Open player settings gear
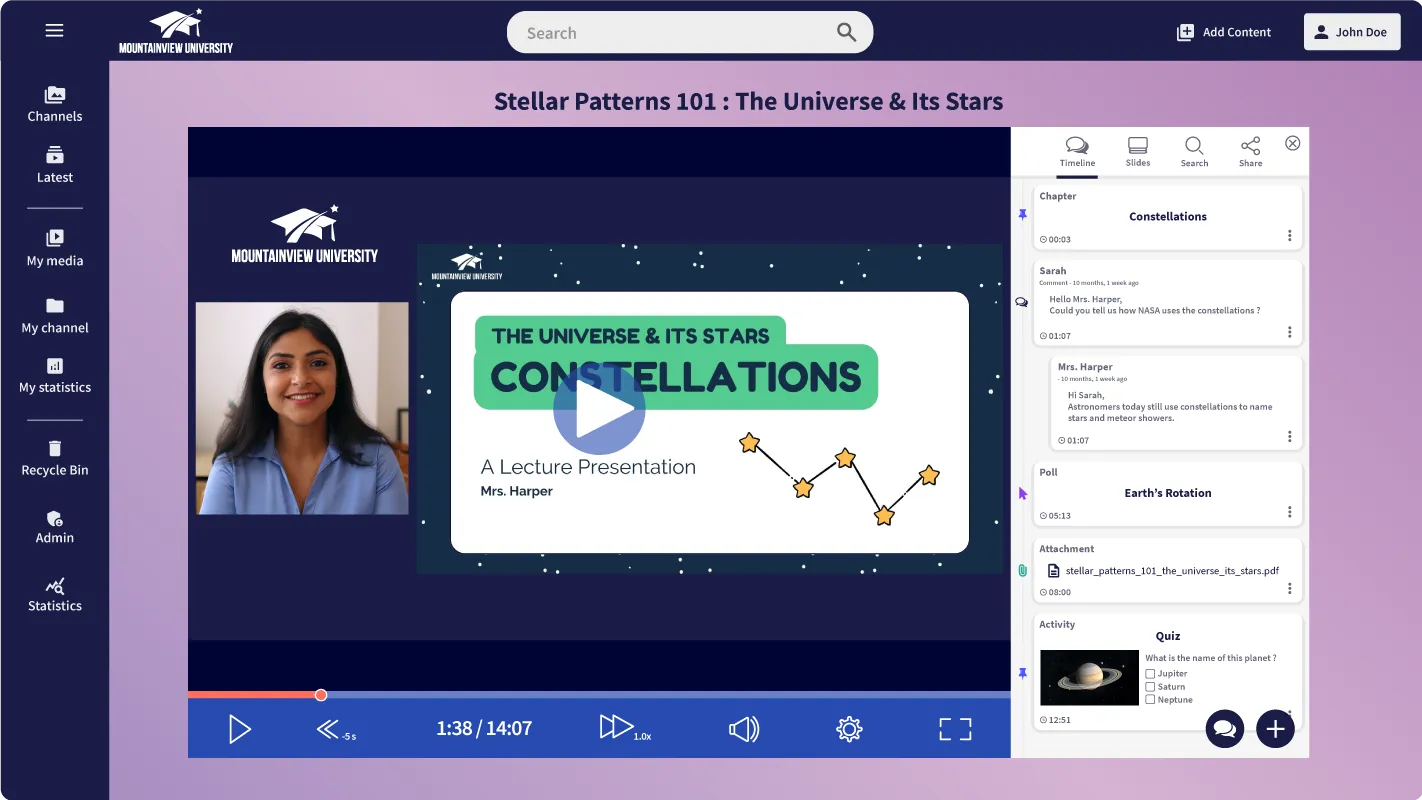1422x800 pixels. pos(849,729)
